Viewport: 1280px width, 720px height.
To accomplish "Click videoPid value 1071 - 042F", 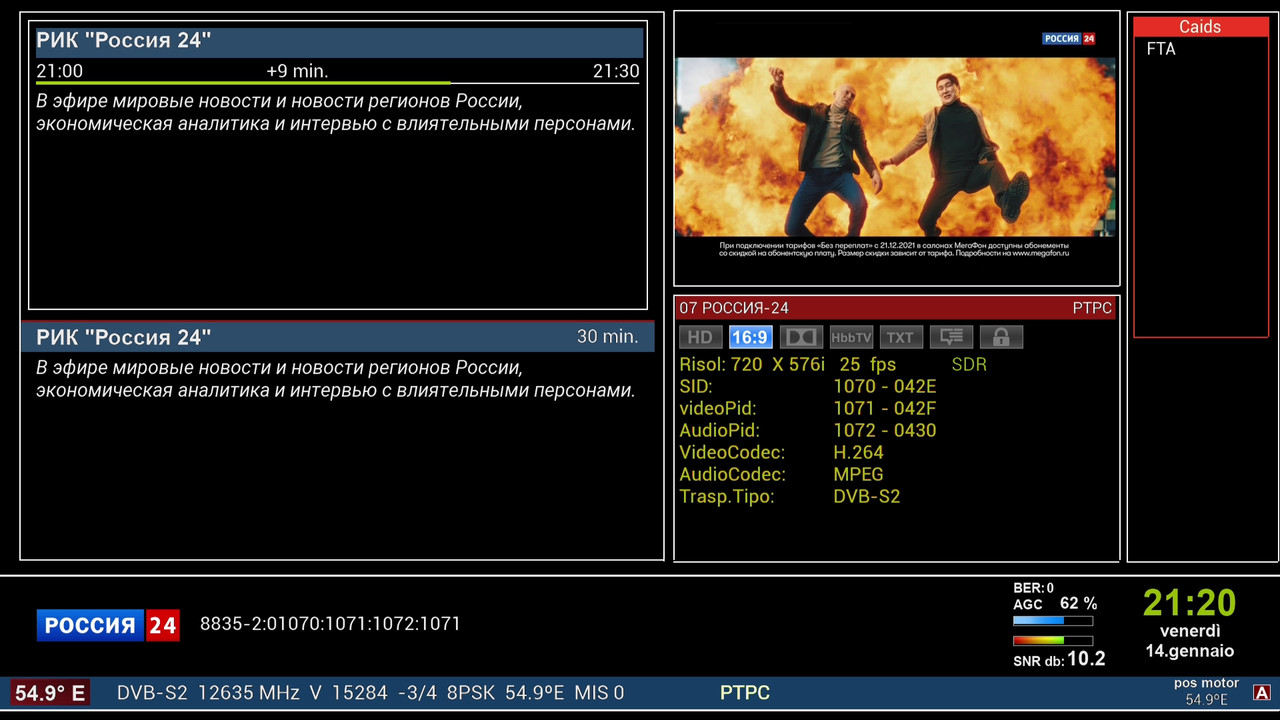I will (x=885, y=409).
